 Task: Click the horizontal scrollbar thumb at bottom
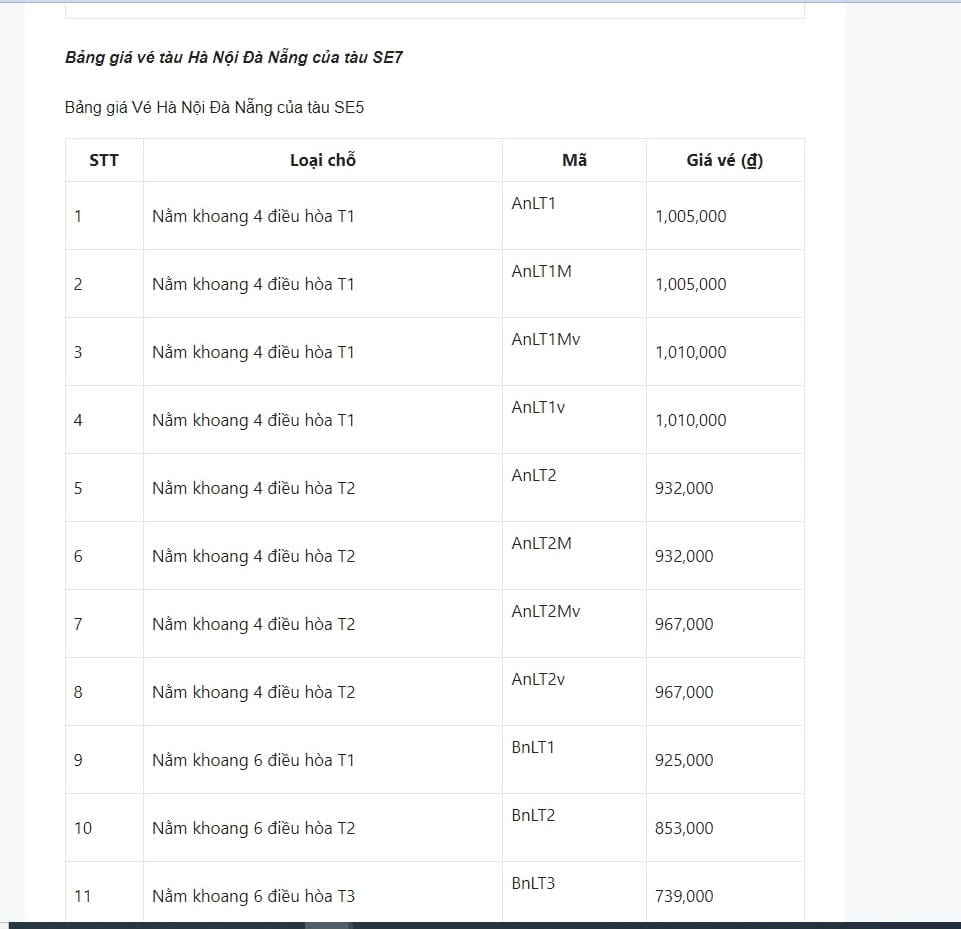click(x=327, y=925)
